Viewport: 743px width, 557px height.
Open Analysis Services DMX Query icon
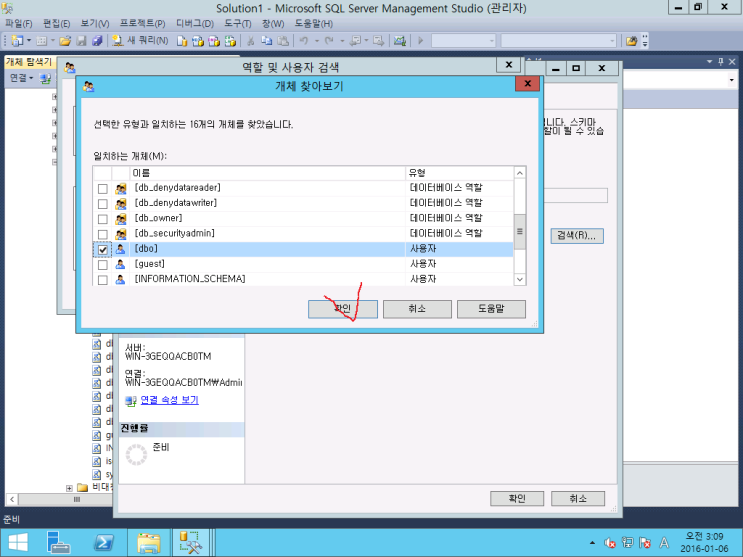tap(214, 41)
